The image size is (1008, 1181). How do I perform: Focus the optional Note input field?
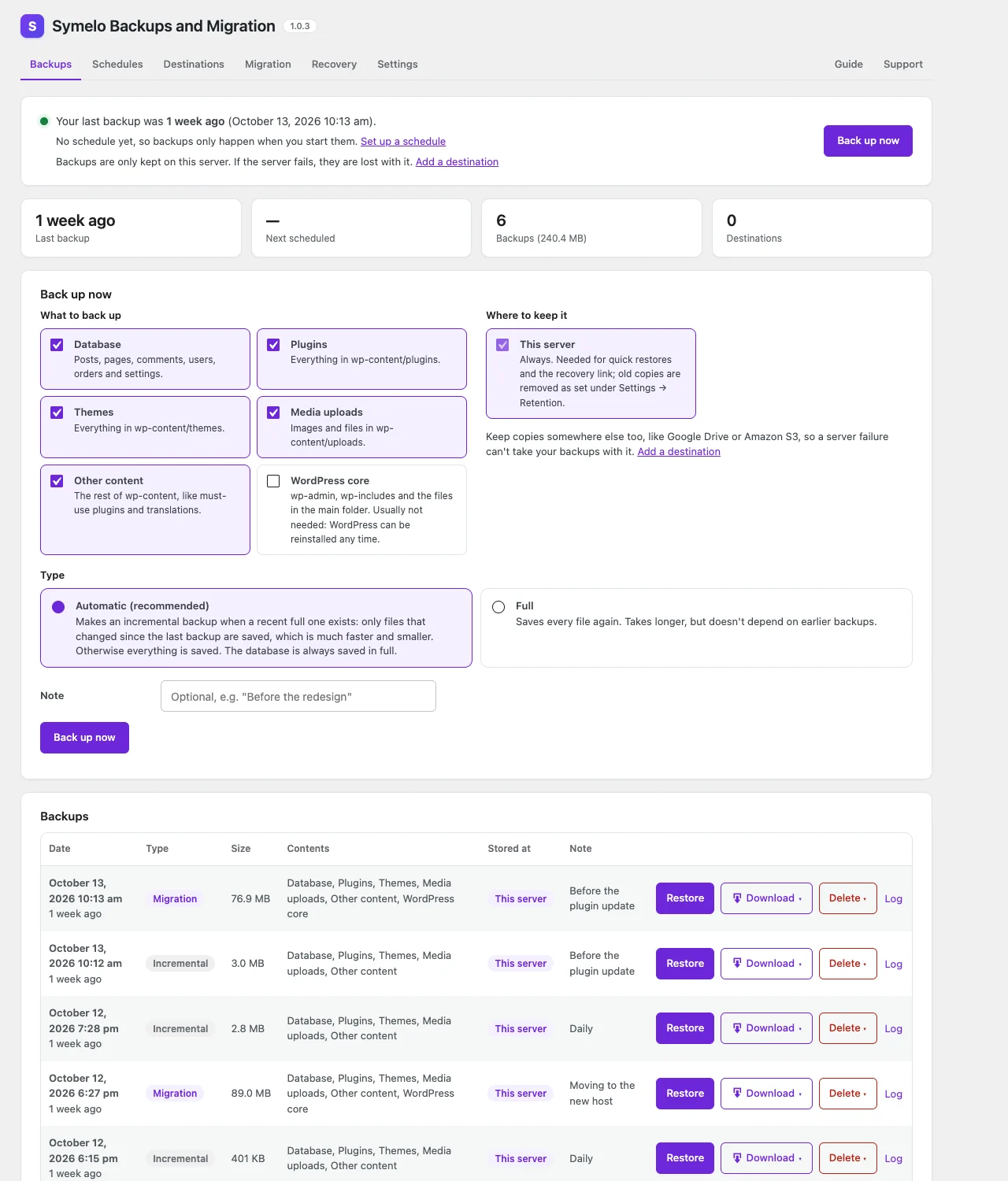298,696
